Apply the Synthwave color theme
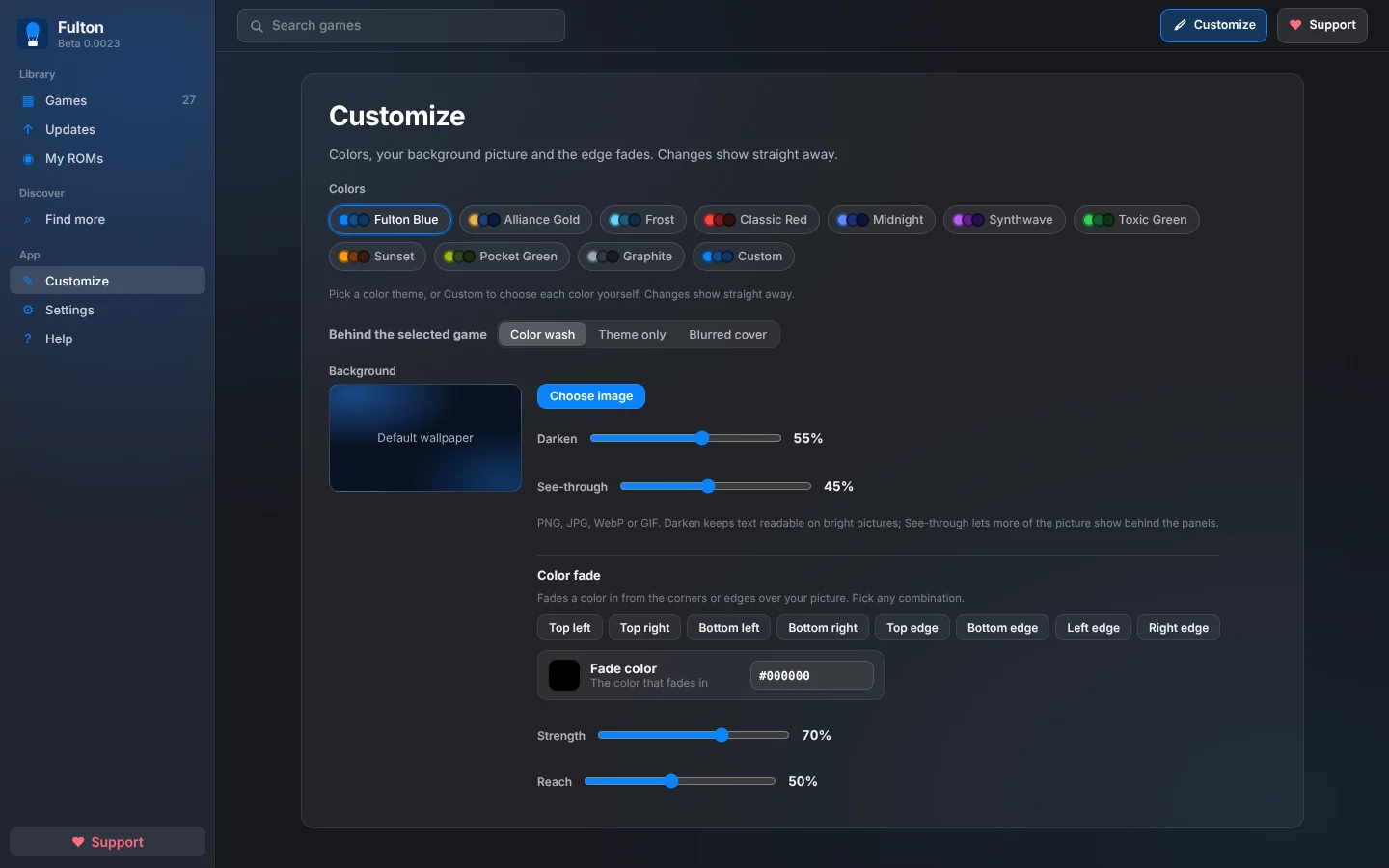1389x868 pixels. tap(1004, 220)
